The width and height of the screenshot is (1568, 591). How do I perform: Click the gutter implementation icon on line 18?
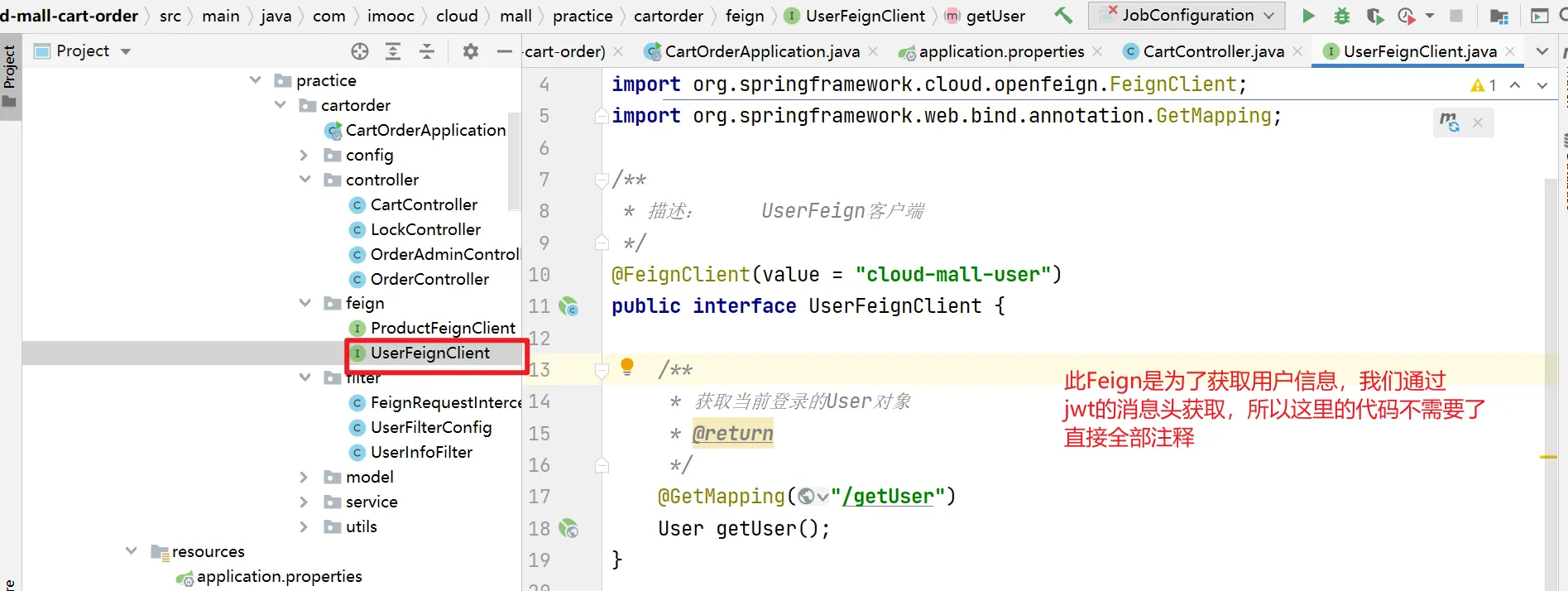pos(568,528)
